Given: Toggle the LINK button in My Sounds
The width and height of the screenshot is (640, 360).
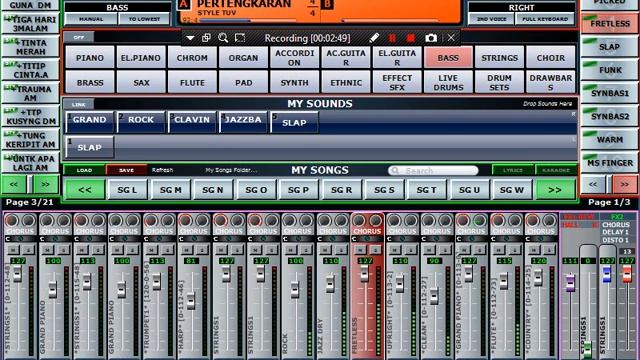Looking at the screenshot, I should (x=79, y=104).
